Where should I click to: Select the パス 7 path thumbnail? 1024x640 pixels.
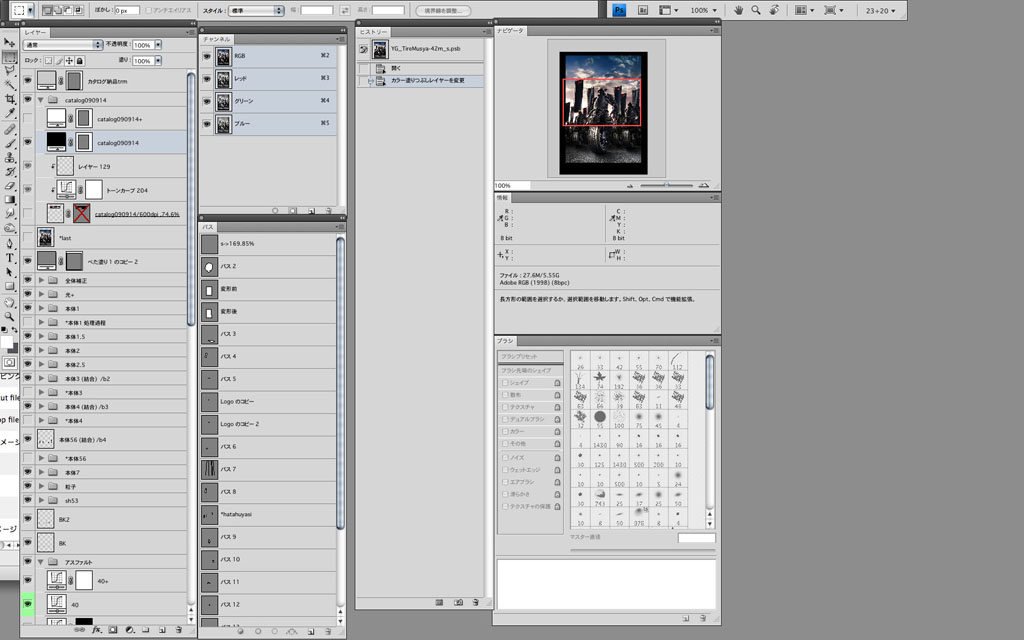point(209,469)
